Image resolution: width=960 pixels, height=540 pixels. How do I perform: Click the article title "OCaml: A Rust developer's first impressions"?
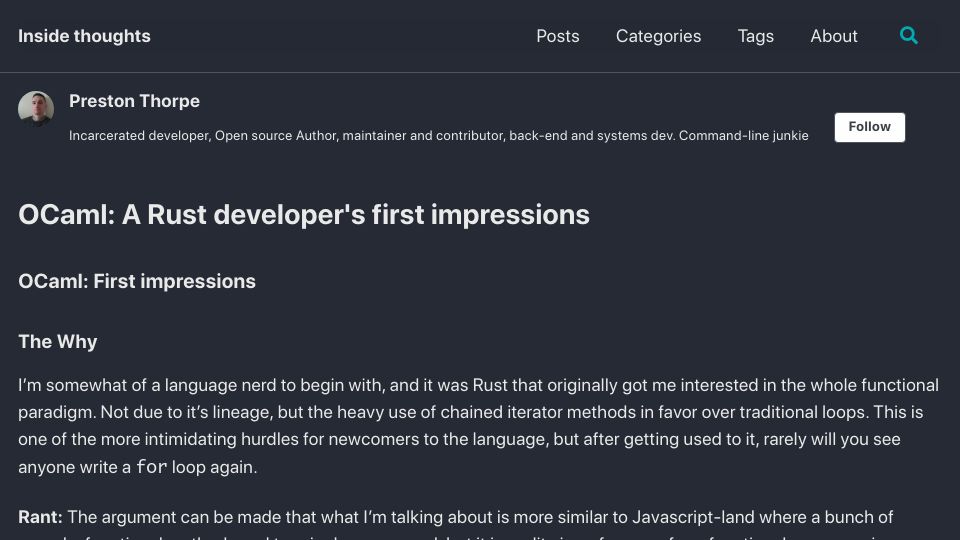[304, 215]
